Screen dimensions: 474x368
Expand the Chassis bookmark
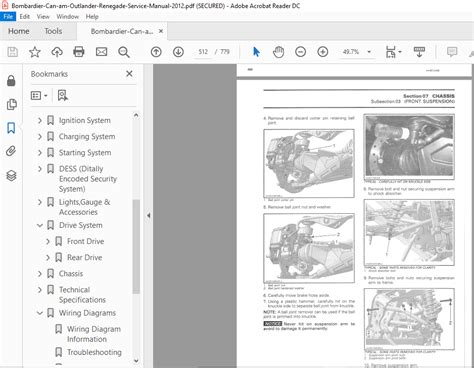point(40,273)
